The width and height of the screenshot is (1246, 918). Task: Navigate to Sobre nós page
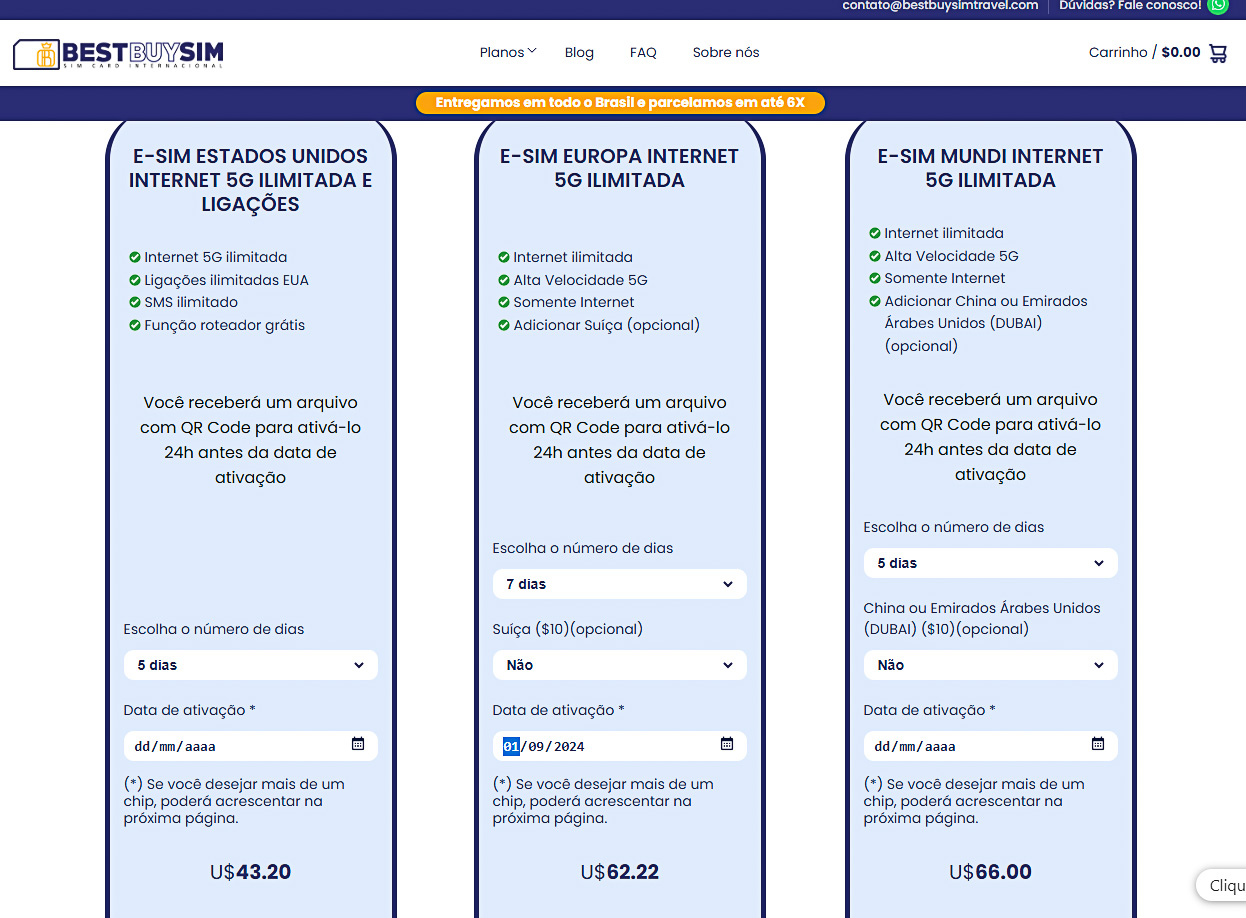click(725, 53)
